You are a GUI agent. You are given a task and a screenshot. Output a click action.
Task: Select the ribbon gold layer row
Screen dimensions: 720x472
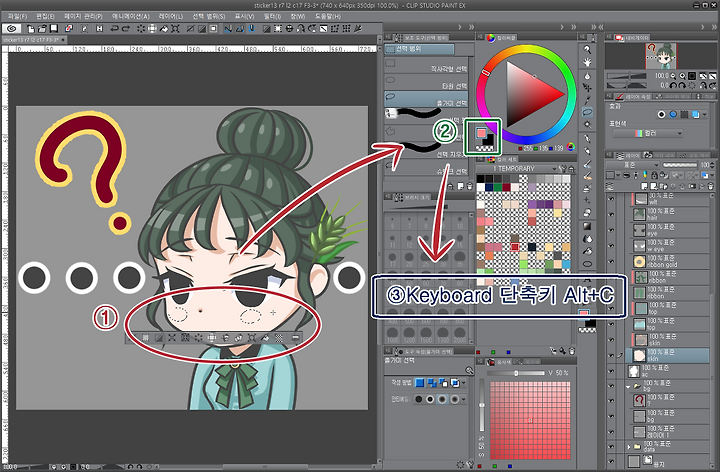[x=671, y=261]
